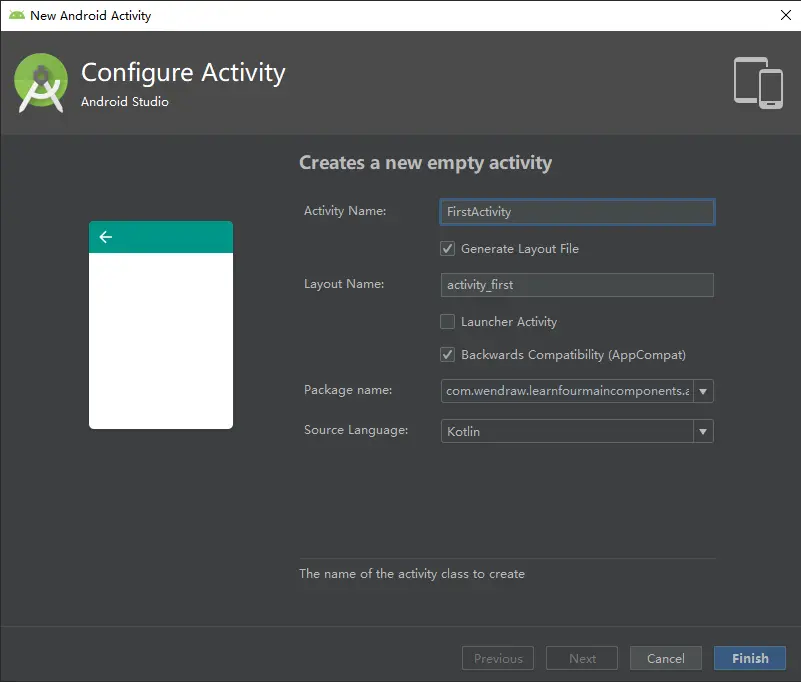Viewport: 801px width, 682px height.
Task: Click the phone and tablet icon
Action: (x=757, y=83)
